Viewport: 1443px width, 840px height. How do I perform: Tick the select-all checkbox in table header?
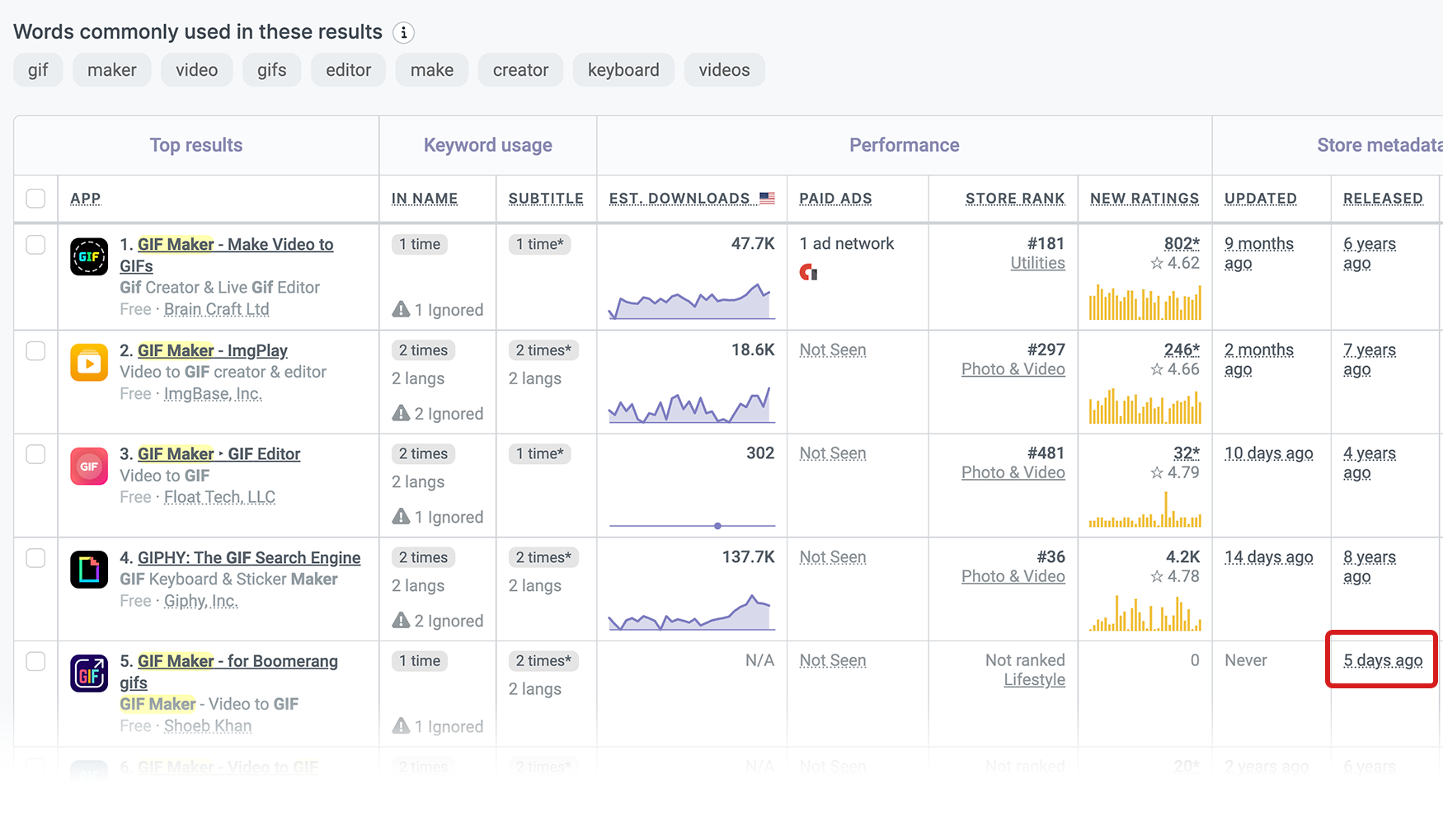coord(35,199)
